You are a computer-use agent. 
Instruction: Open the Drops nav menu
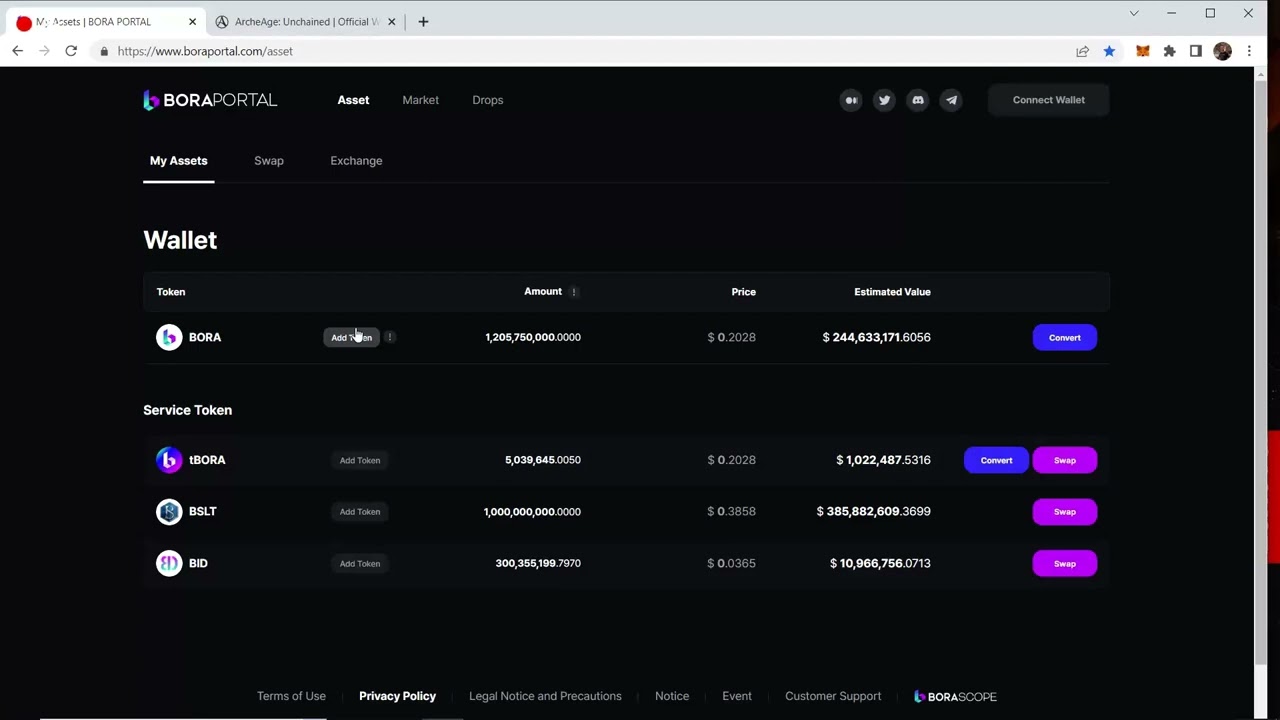pyautogui.click(x=488, y=100)
